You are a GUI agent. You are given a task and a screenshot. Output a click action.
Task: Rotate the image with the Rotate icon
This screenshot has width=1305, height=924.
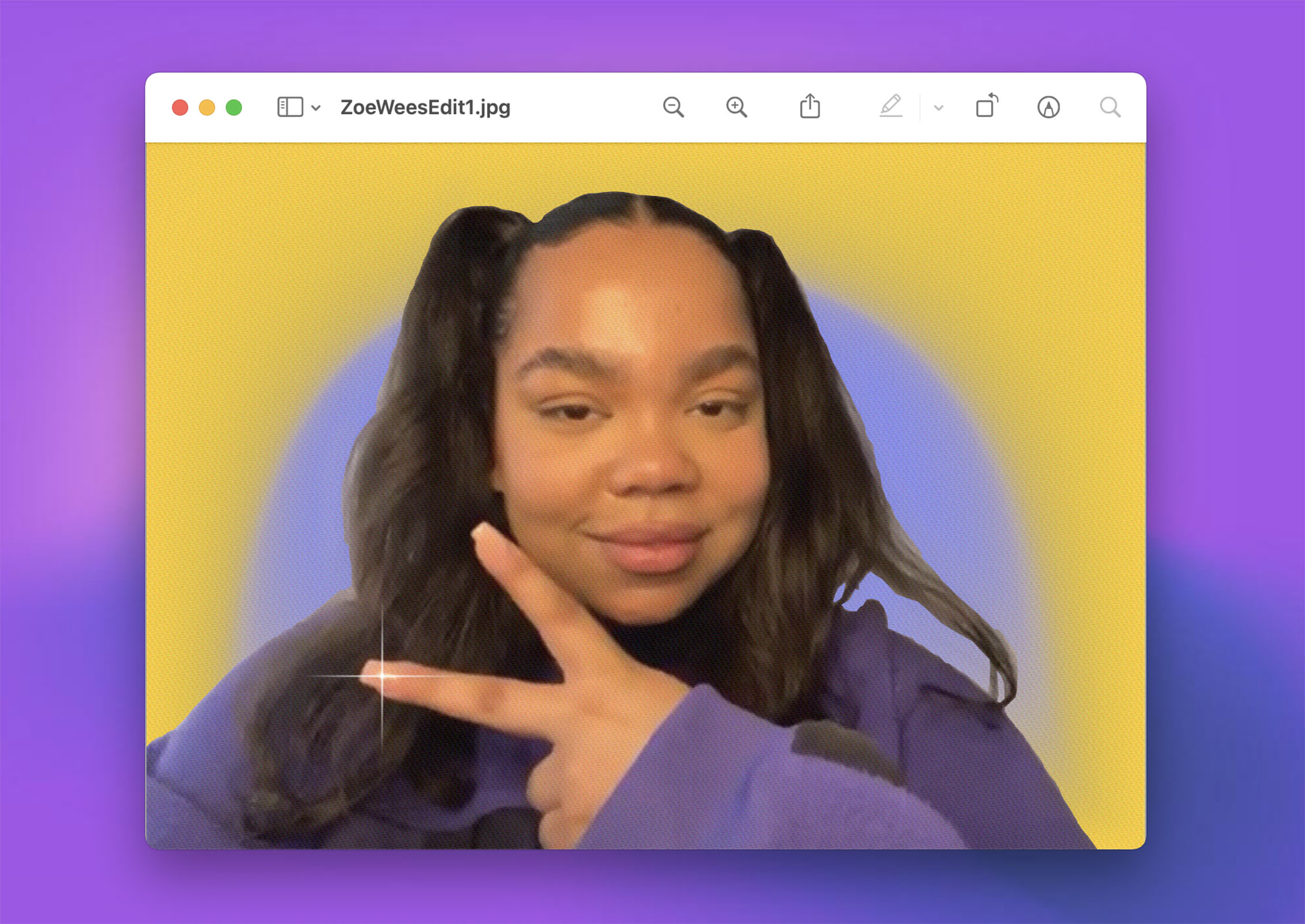pyautogui.click(x=986, y=106)
